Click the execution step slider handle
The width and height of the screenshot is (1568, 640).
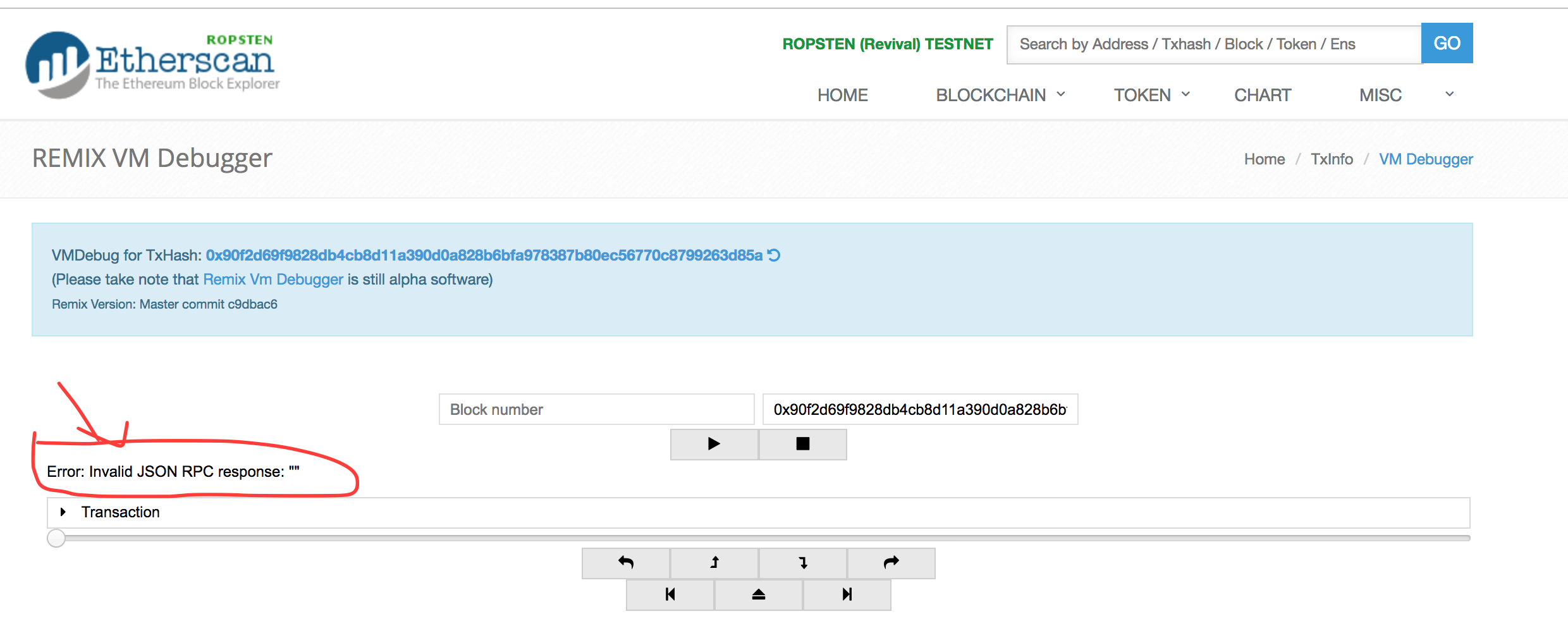point(56,538)
